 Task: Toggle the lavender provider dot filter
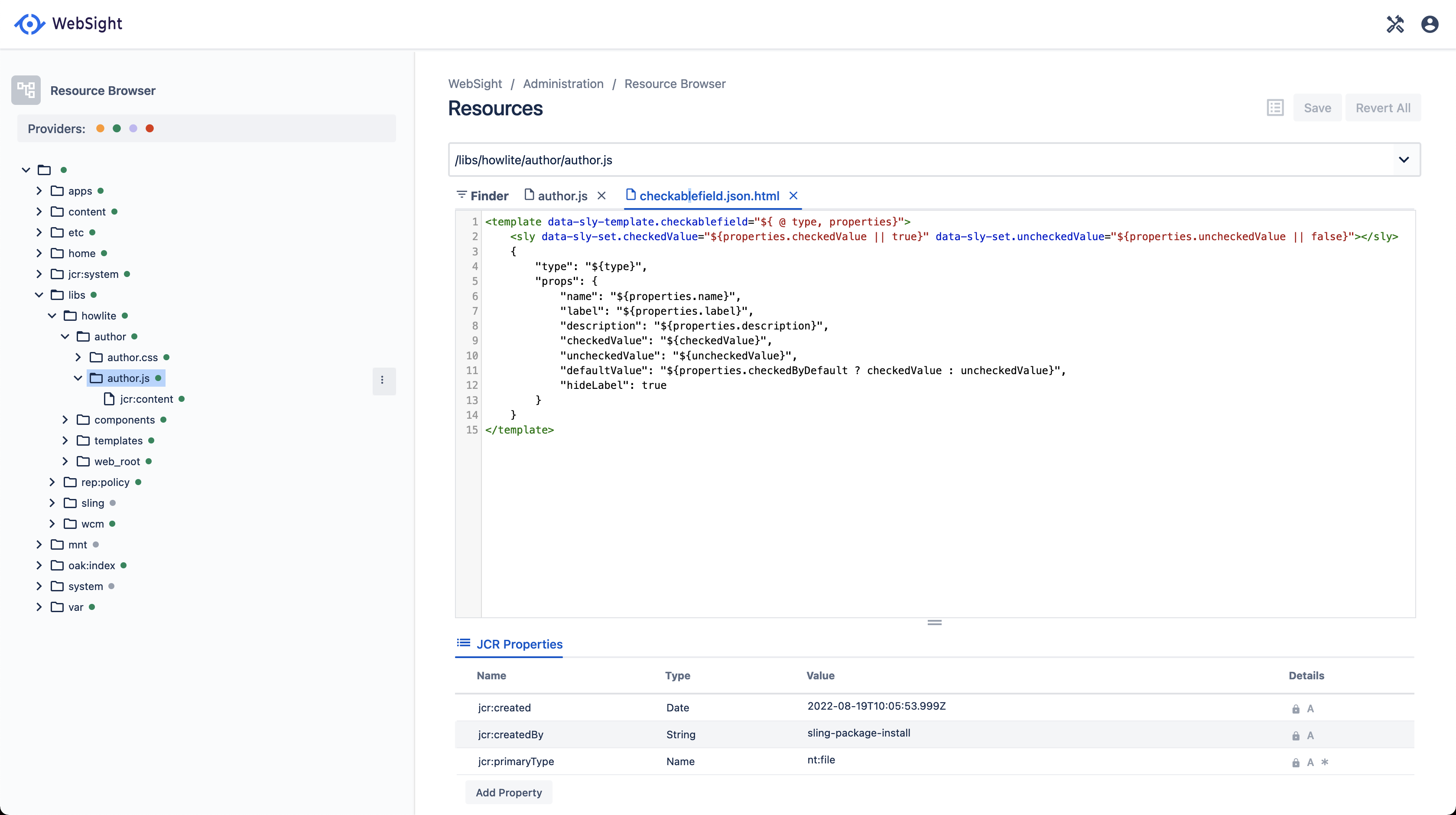(x=133, y=128)
